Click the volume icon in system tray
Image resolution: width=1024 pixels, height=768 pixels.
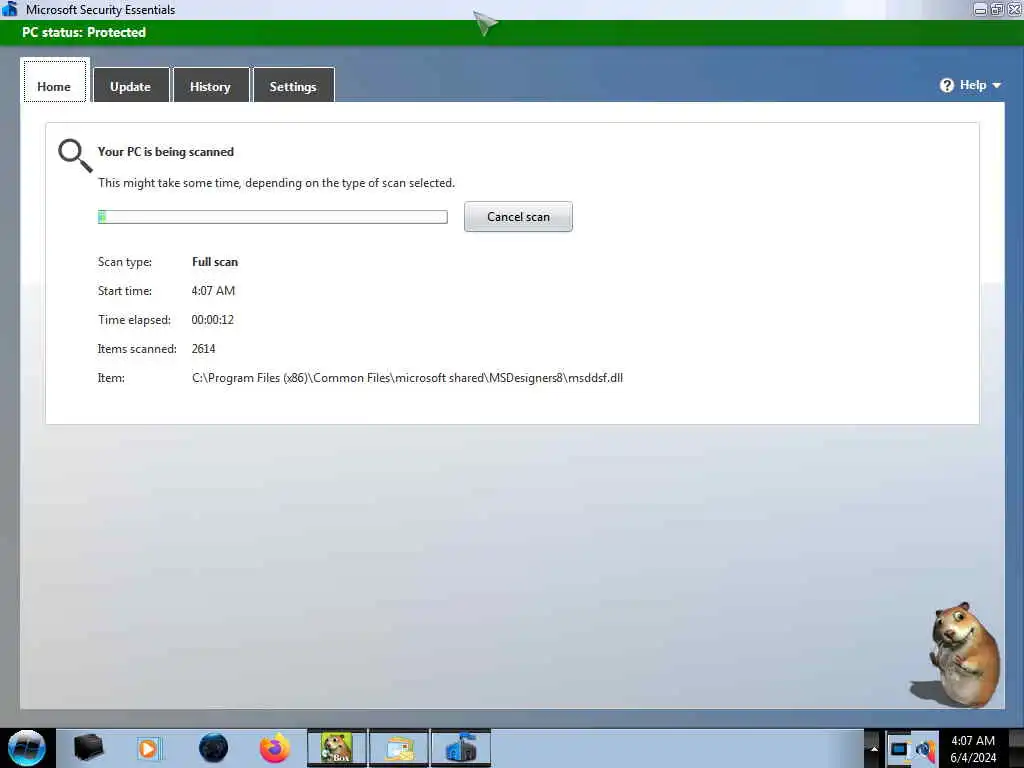[x=925, y=749]
